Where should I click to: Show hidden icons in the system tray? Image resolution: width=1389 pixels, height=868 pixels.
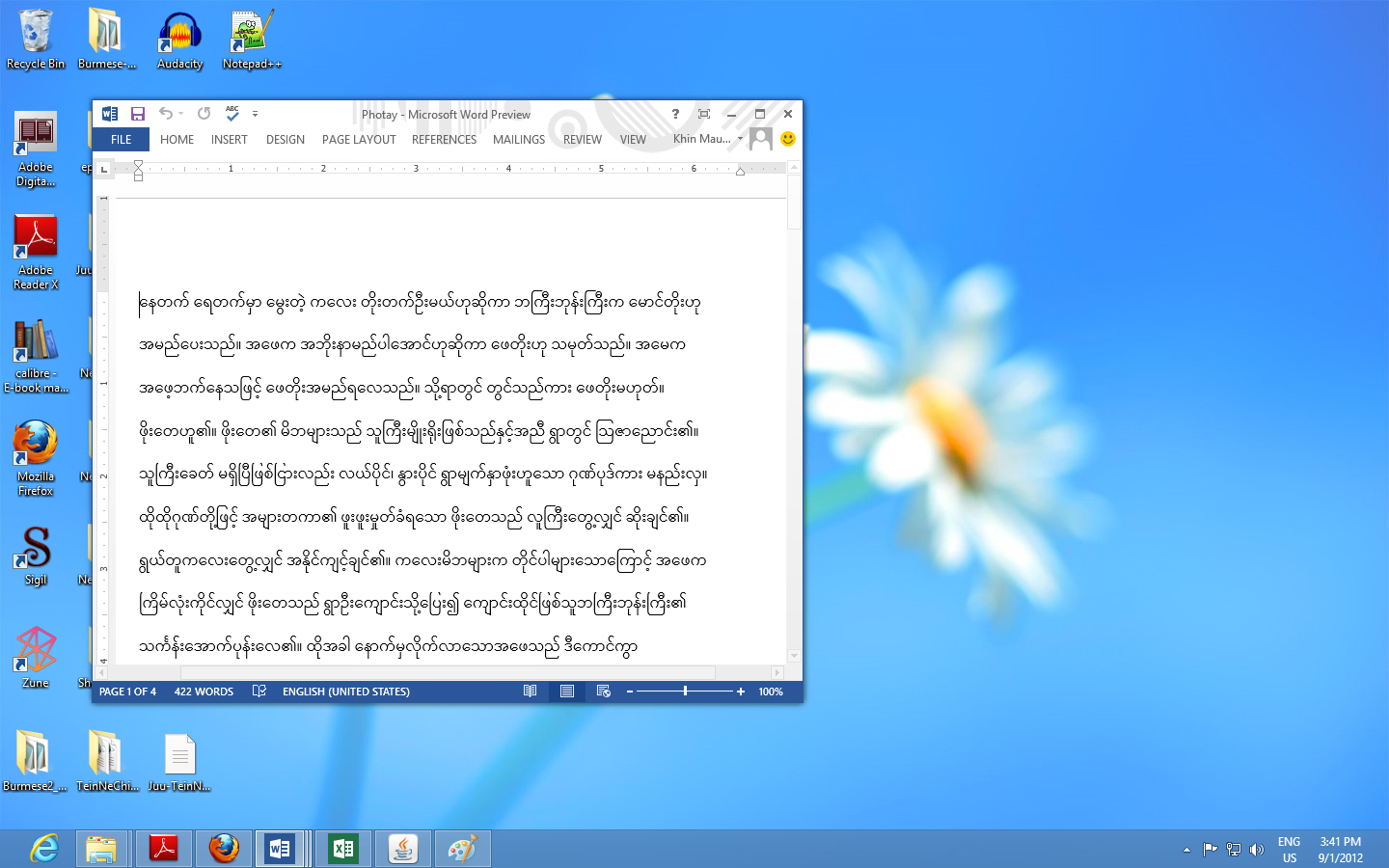(1186, 850)
